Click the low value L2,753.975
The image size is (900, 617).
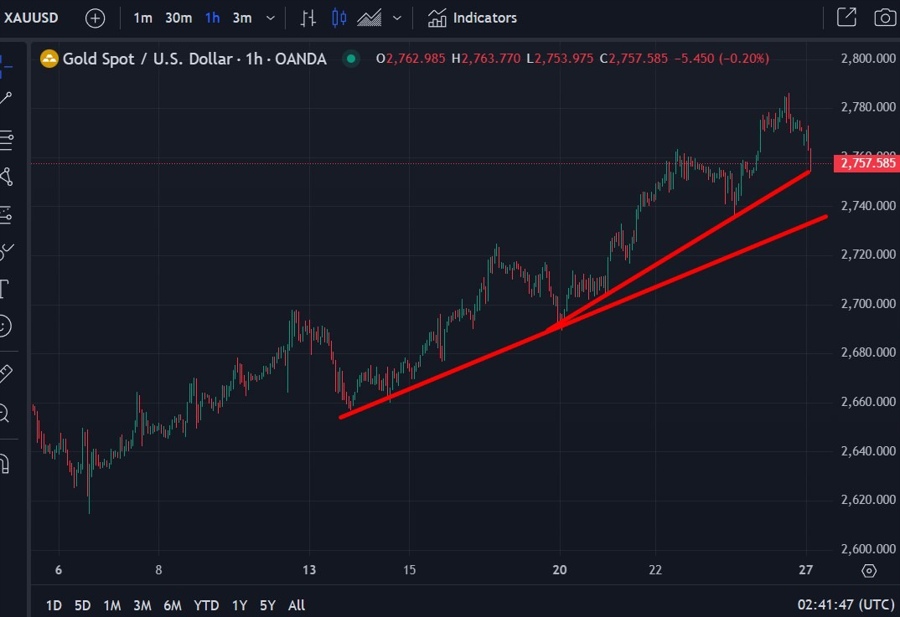tap(560, 59)
